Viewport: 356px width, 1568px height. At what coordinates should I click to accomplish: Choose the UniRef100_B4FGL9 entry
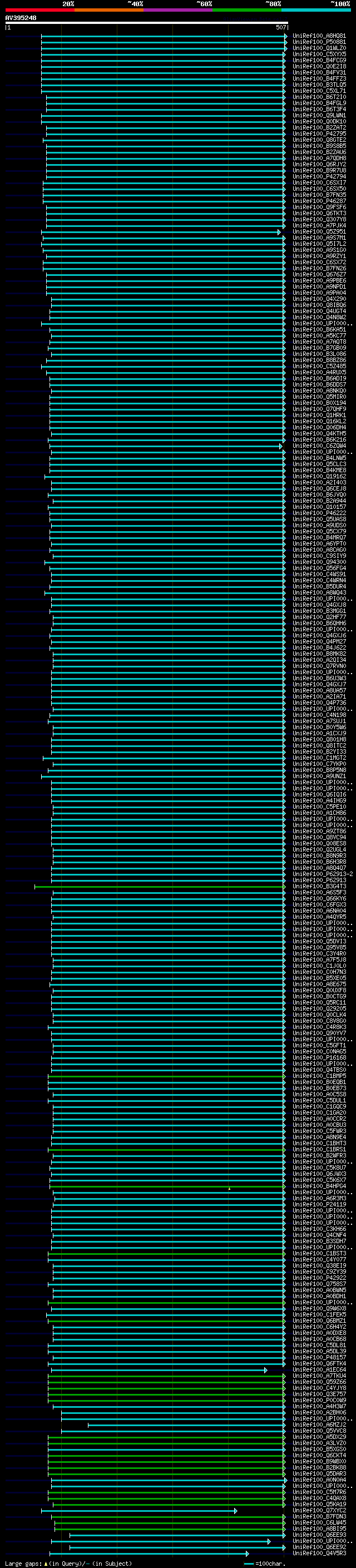click(319, 103)
